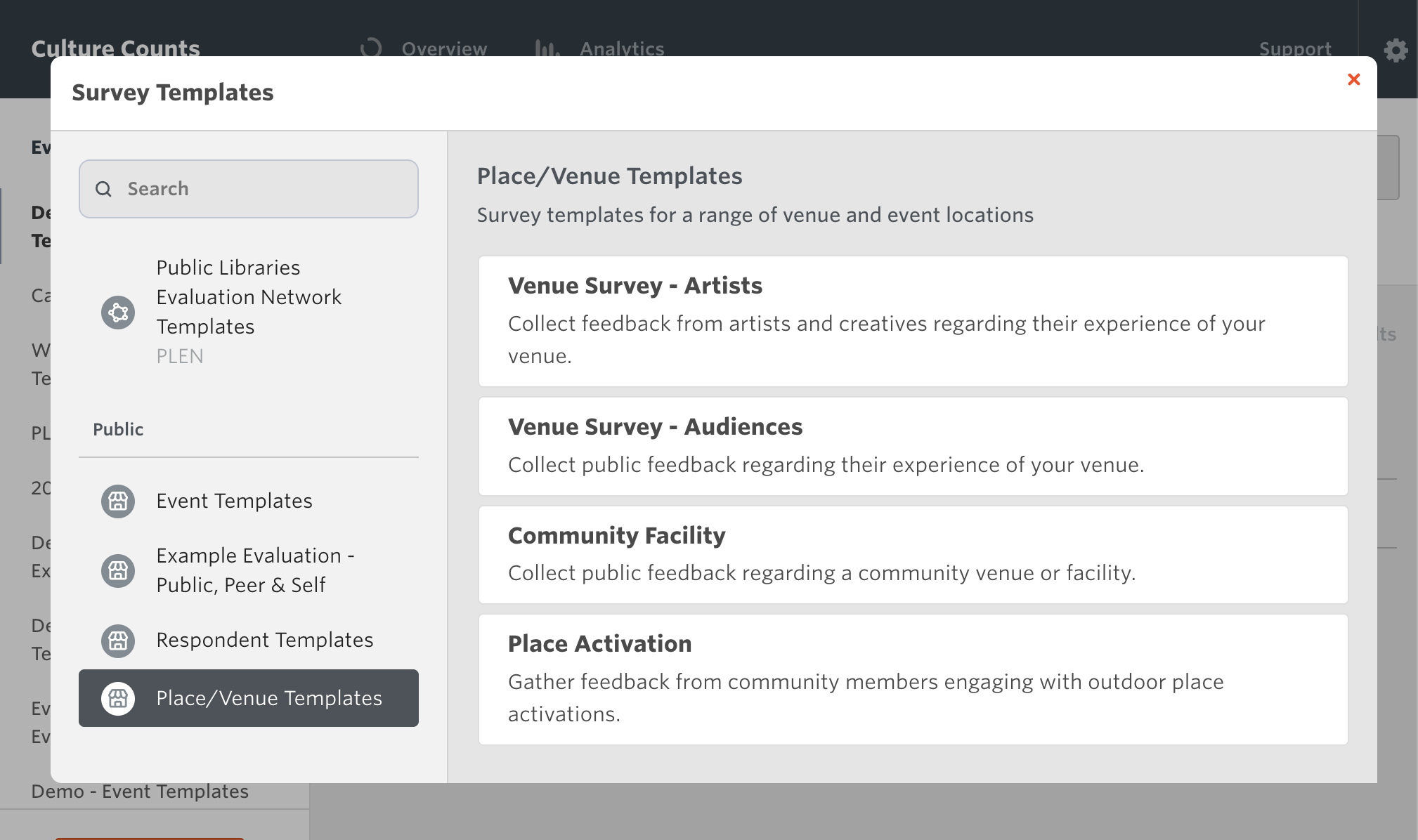This screenshot has height=840, width=1418.
Task: Choose the Venue Survey - Artists template
Action: 912,321
